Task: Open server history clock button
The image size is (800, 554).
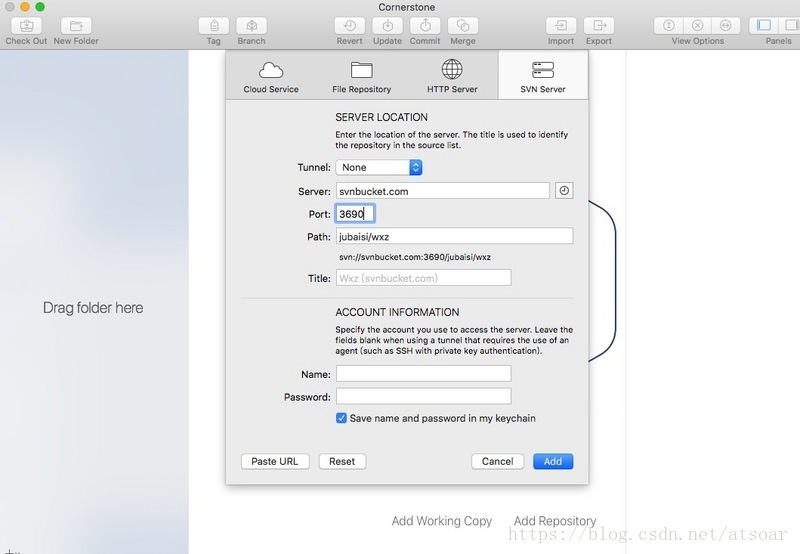Action: tap(564, 191)
